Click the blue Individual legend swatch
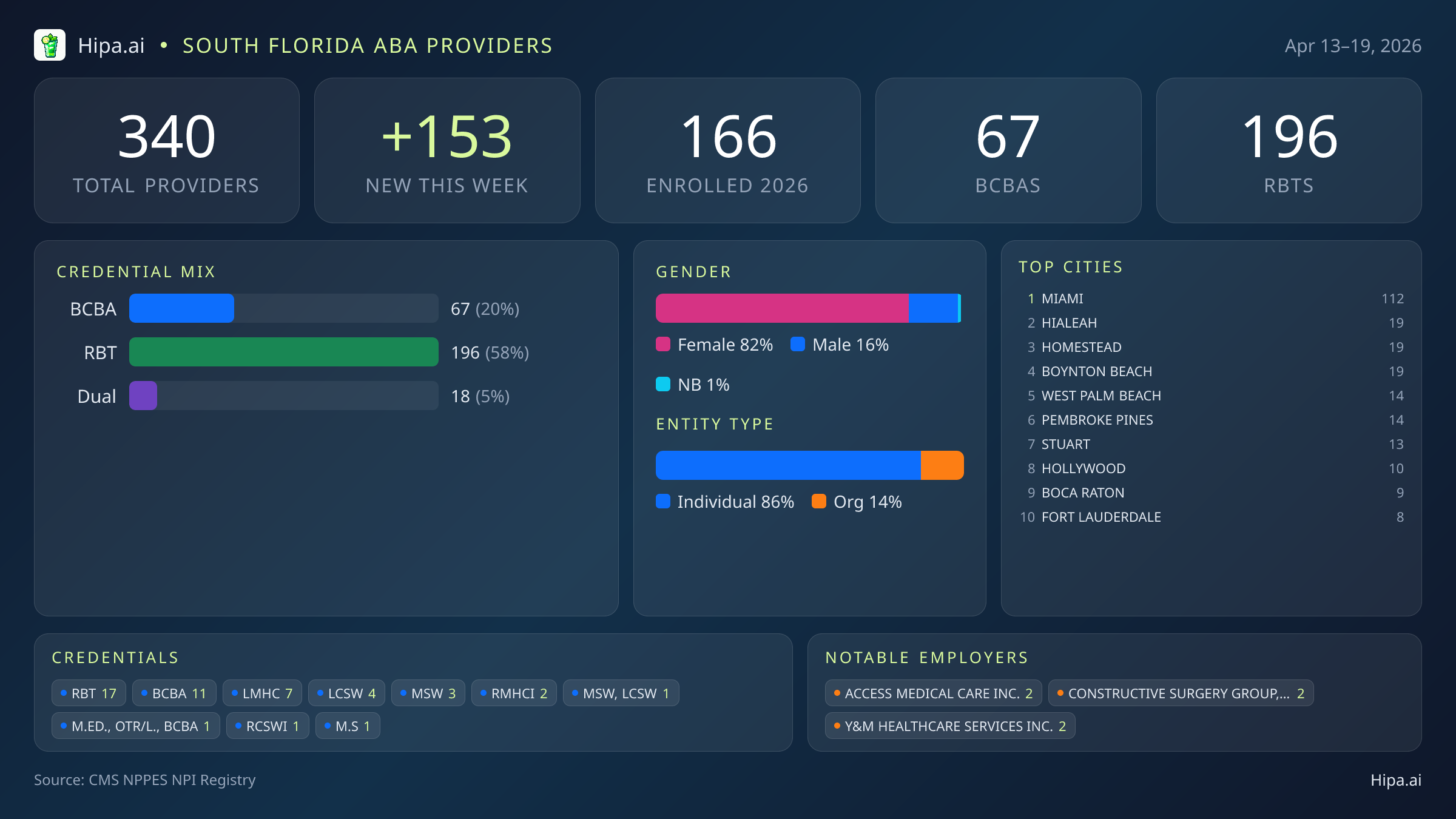 click(x=663, y=502)
